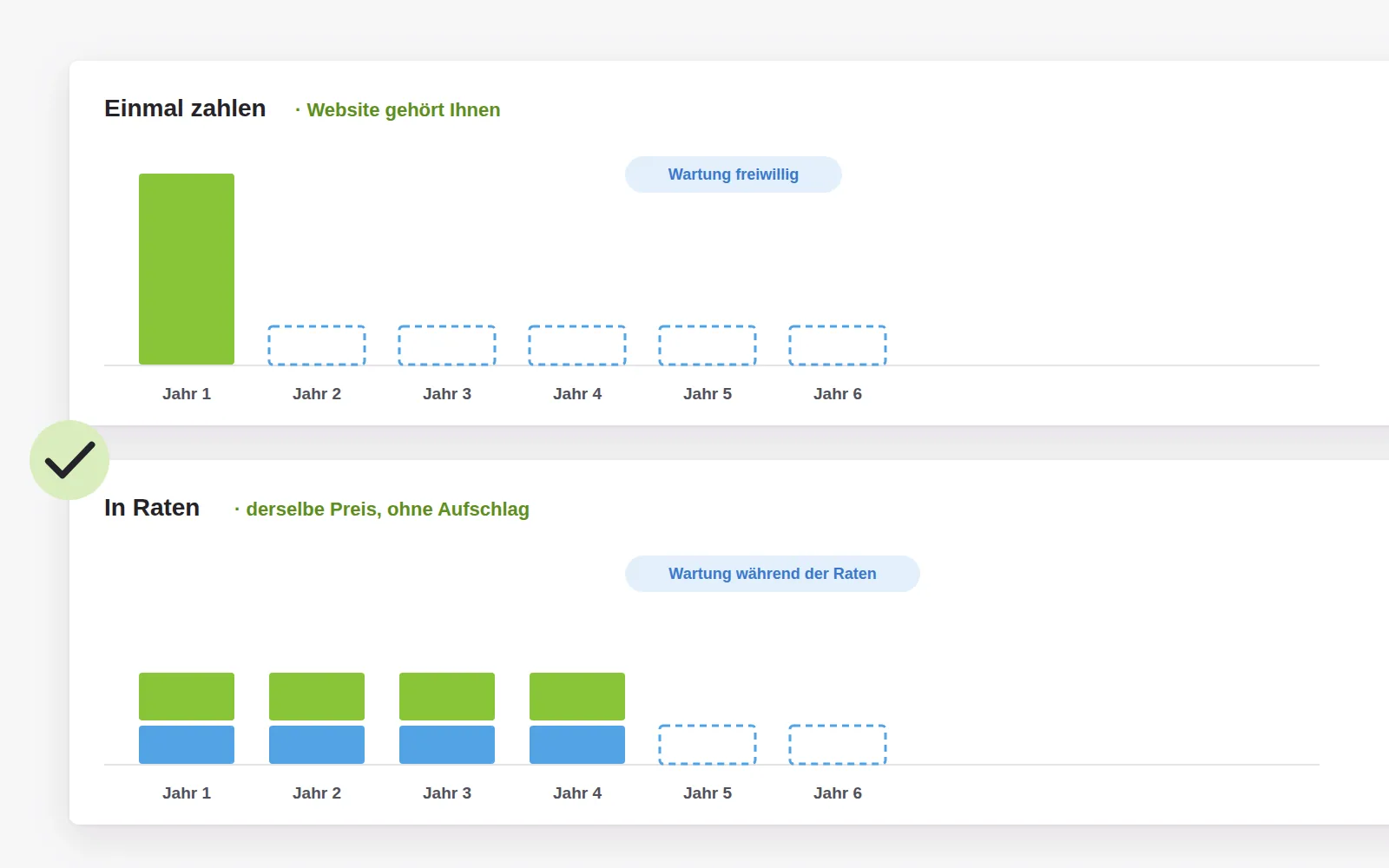The width and height of the screenshot is (1389, 868).
Task: Click 'Jahr 1' label in Einmal zahlen chart
Action: (187, 394)
